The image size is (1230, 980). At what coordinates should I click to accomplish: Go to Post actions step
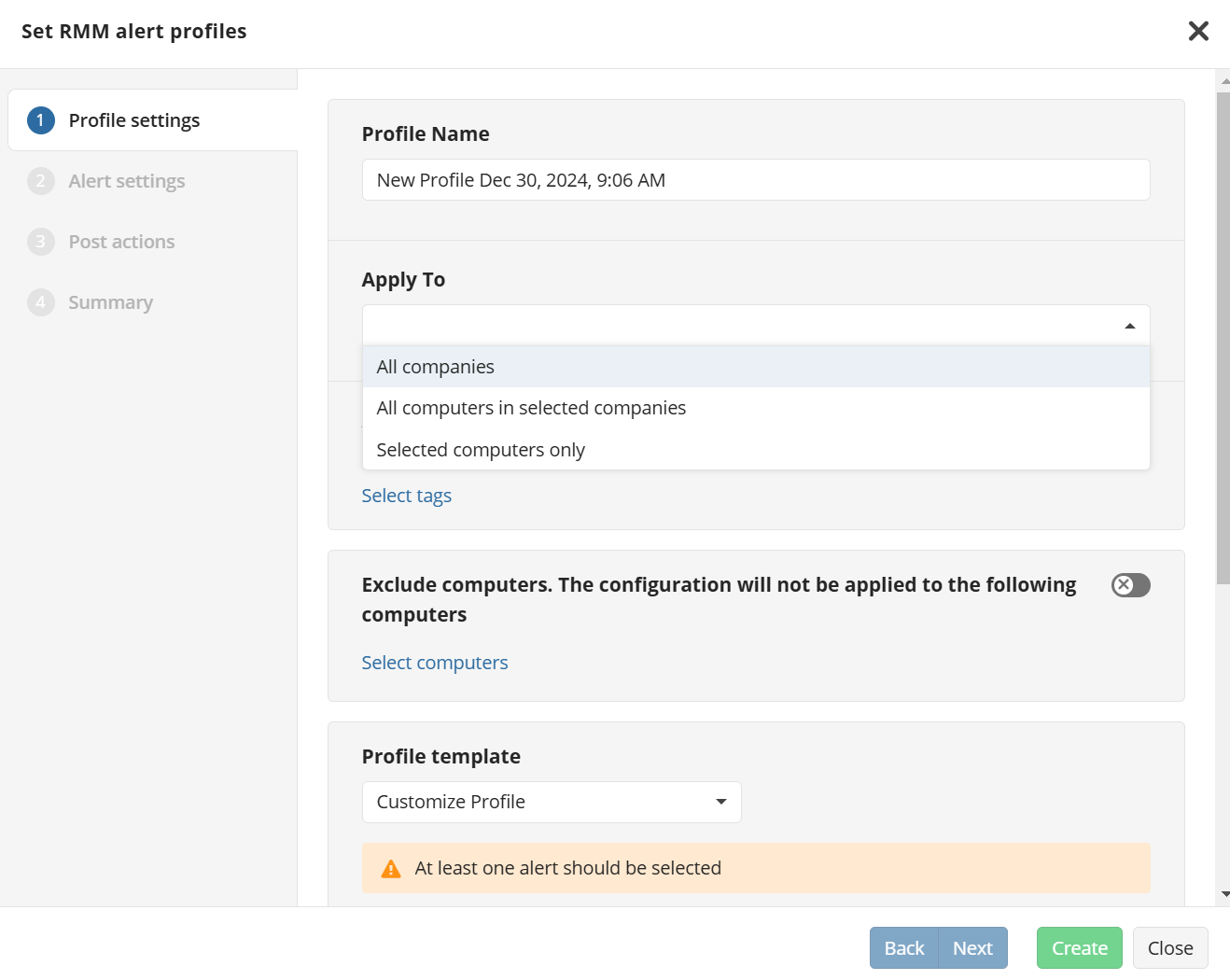[x=121, y=242]
